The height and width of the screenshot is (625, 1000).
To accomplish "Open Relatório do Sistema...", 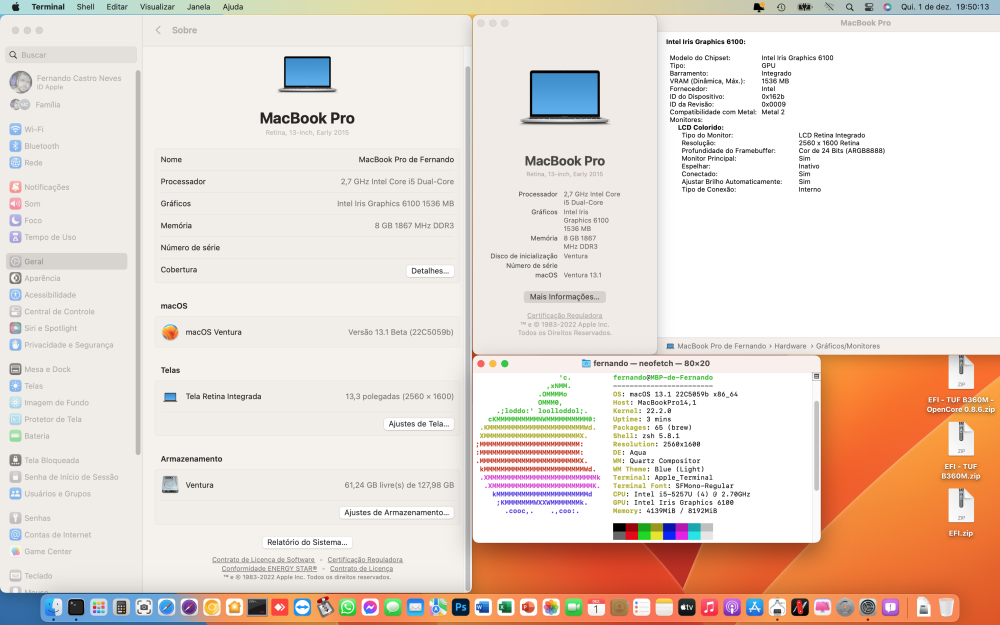I will (x=307, y=542).
